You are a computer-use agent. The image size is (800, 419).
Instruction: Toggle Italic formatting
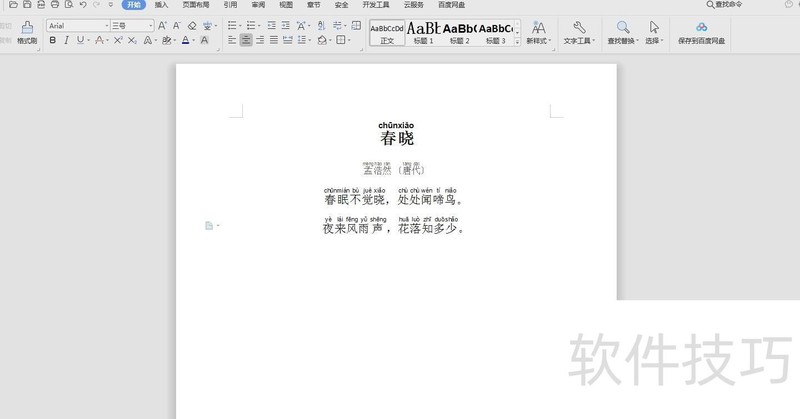(x=66, y=40)
